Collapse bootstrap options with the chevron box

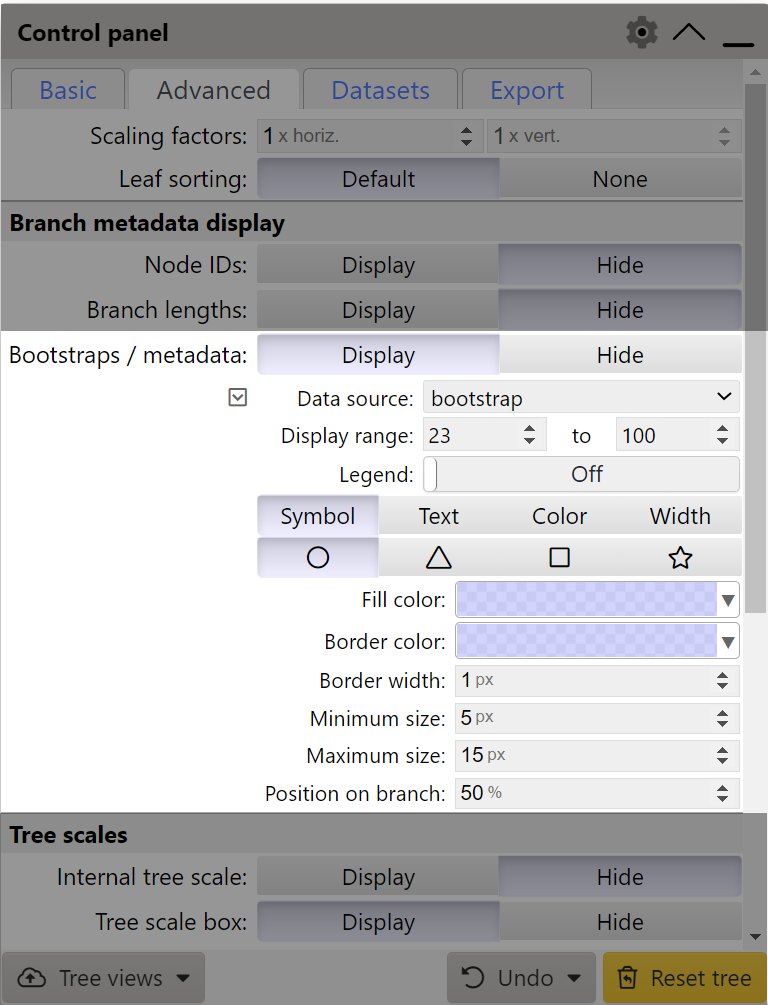[238, 398]
